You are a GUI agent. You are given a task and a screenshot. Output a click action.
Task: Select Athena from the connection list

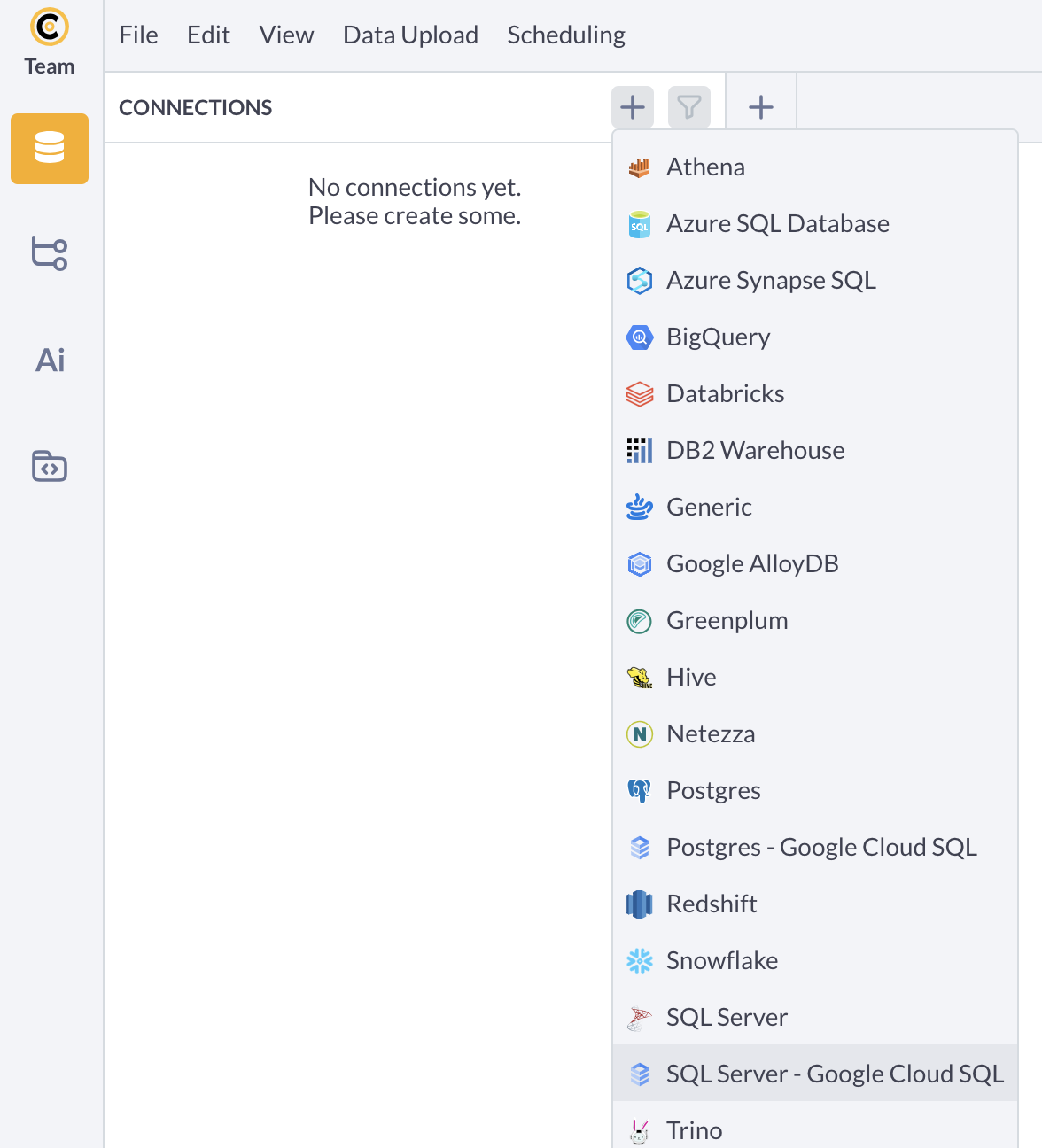click(x=815, y=167)
